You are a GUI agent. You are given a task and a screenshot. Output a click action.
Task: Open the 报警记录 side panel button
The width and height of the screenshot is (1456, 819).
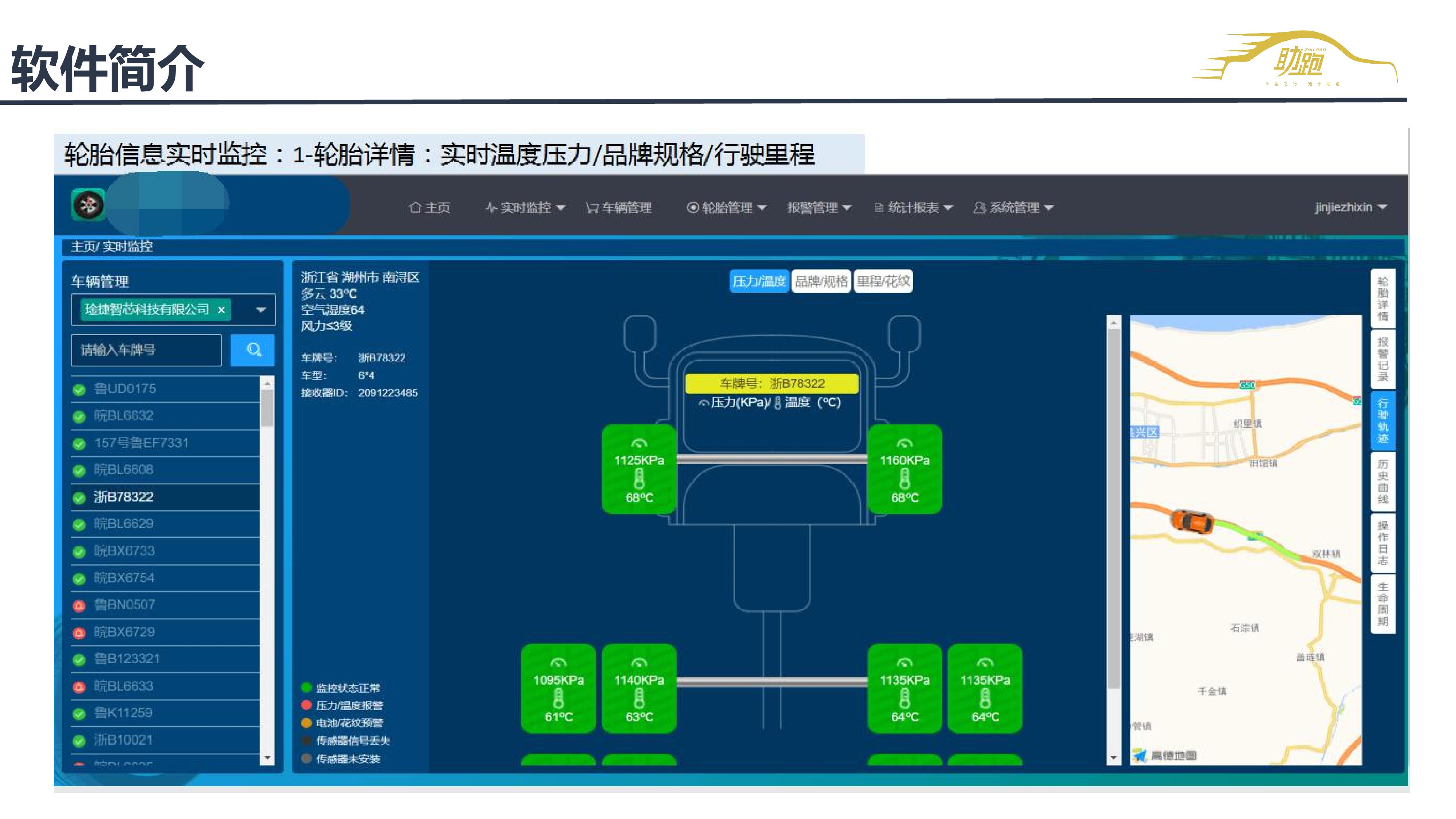(1382, 359)
